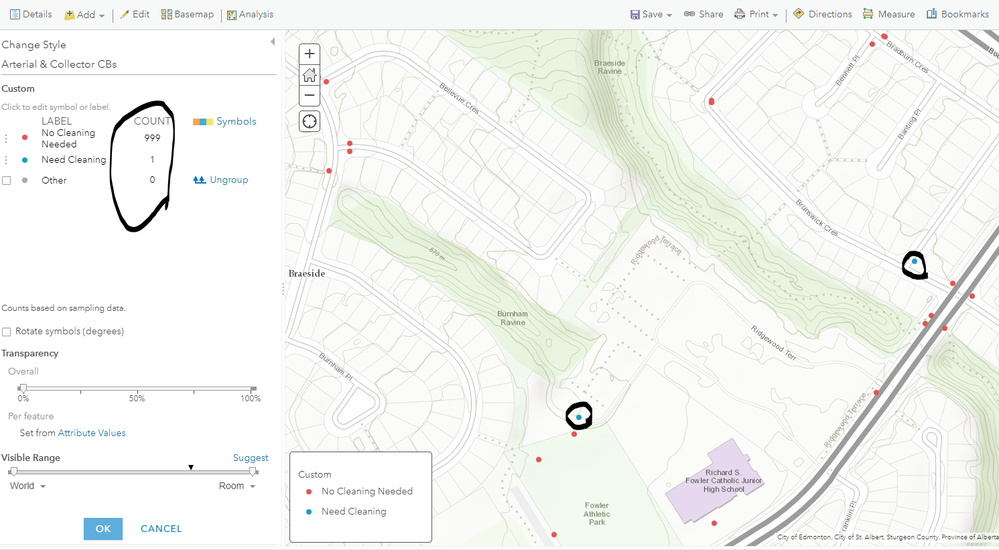Click the Overall transparency slider handle
The height and width of the screenshot is (550, 999).
coord(23,388)
